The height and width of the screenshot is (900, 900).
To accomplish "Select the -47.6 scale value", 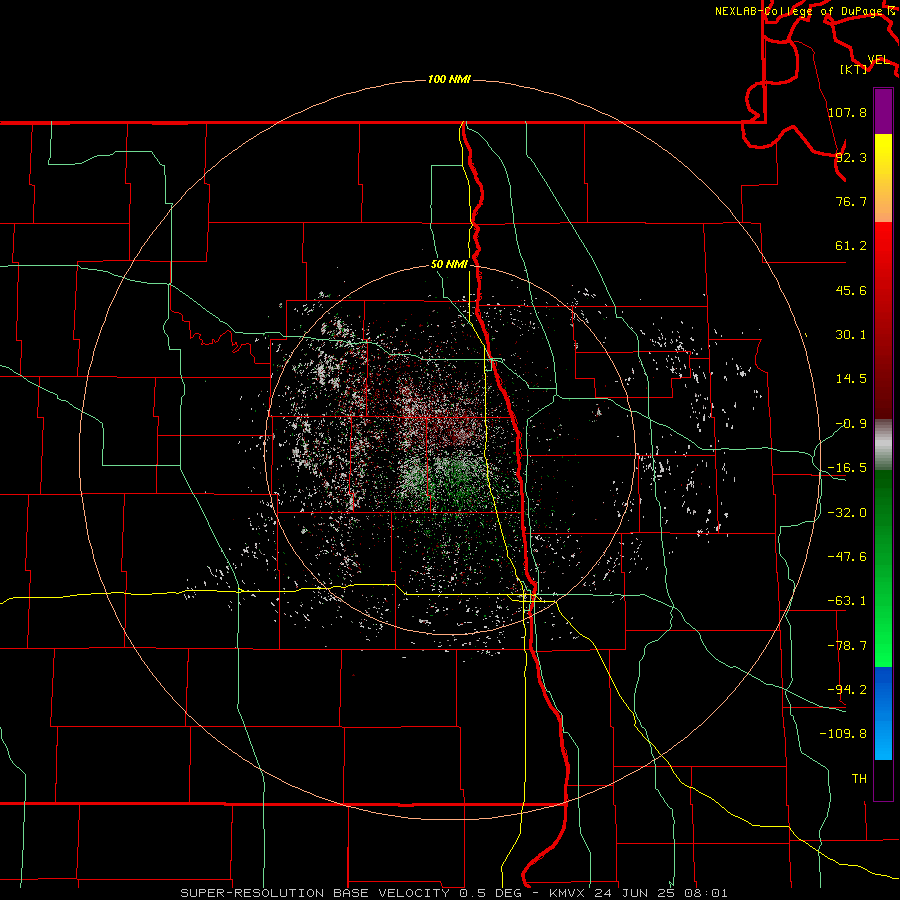I will click(847, 557).
